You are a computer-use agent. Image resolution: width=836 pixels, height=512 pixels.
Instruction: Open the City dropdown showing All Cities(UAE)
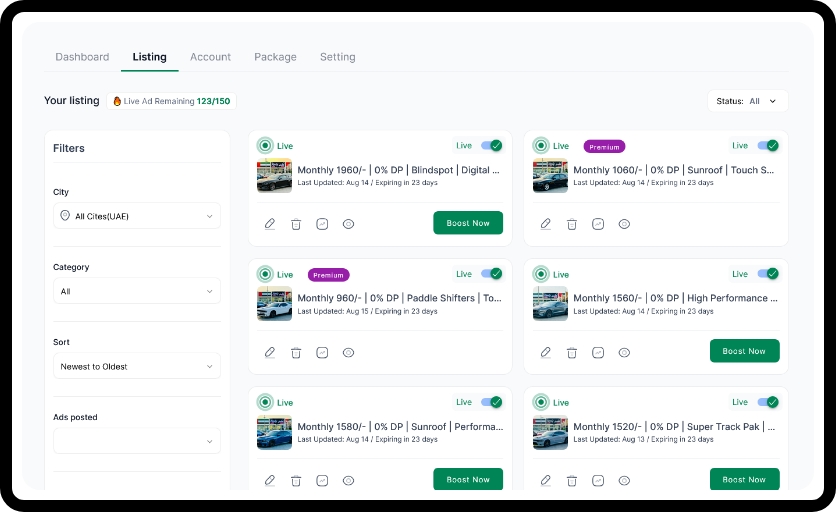pos(137,216)
